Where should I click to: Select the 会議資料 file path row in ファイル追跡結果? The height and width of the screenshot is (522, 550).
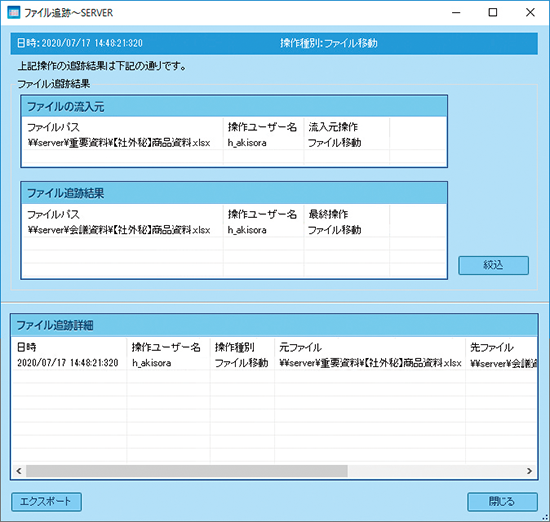click(234, 230)
